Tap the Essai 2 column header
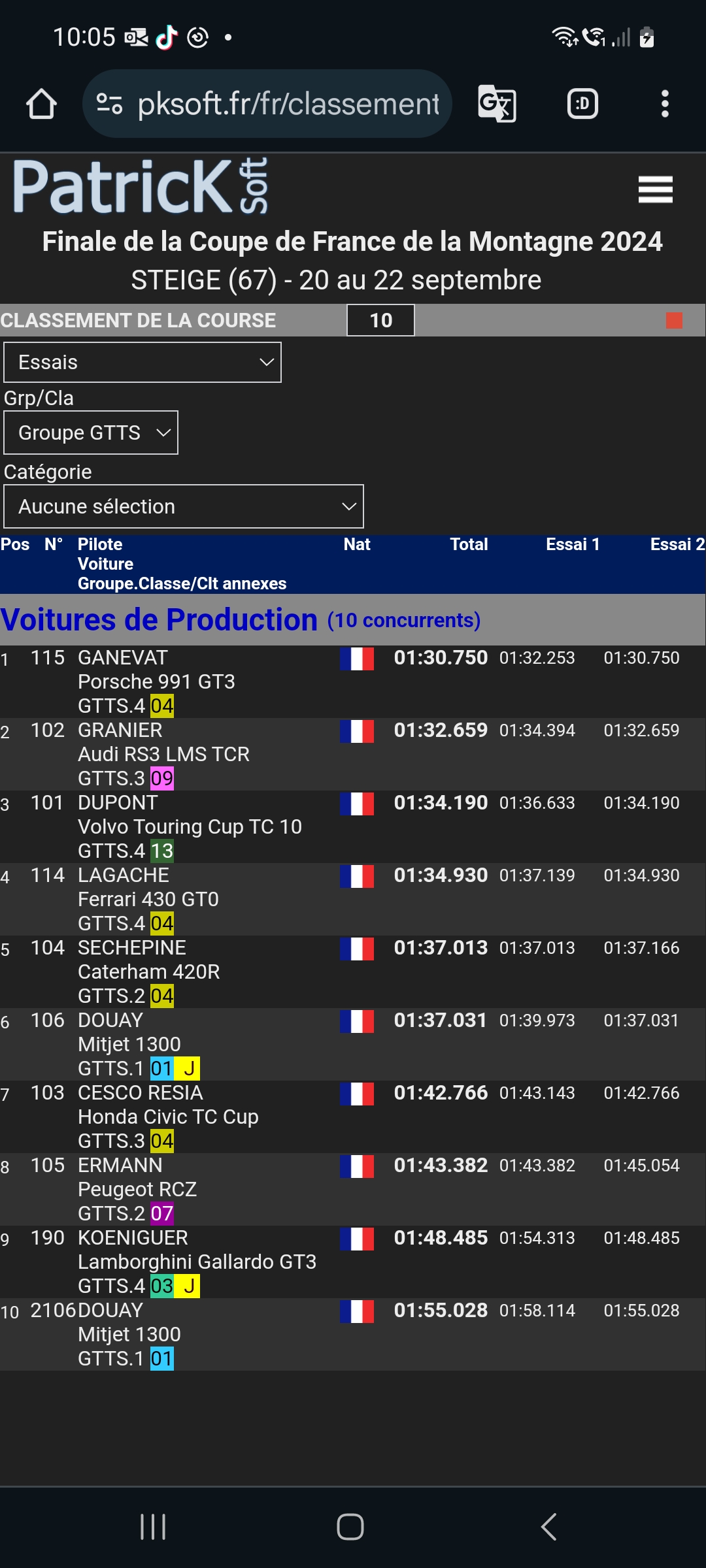The image size is (706, 1568). (x=677, y=544)
